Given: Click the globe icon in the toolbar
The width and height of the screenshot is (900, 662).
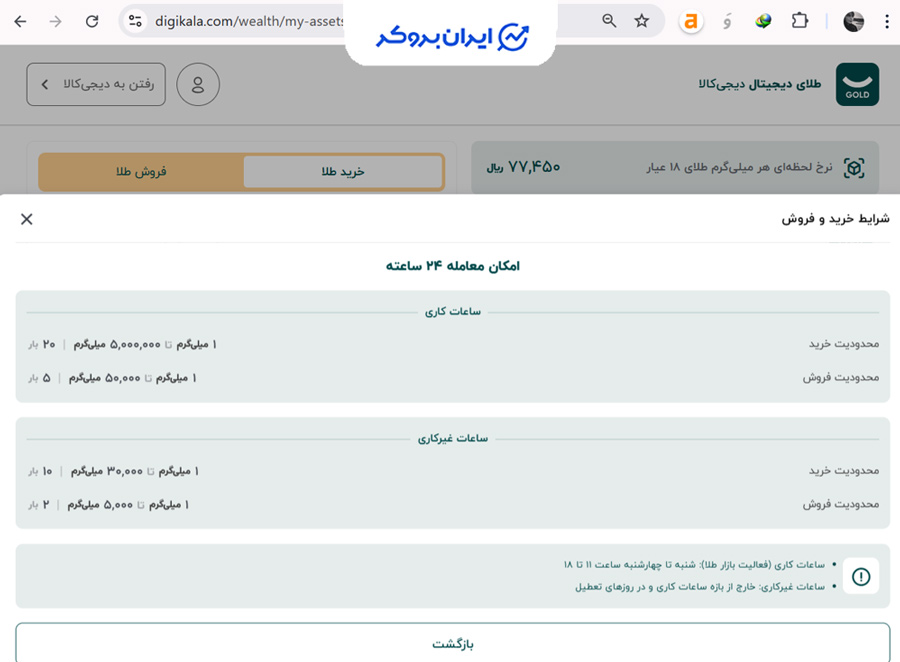Looking at the screenshot, I should [763, 20].
